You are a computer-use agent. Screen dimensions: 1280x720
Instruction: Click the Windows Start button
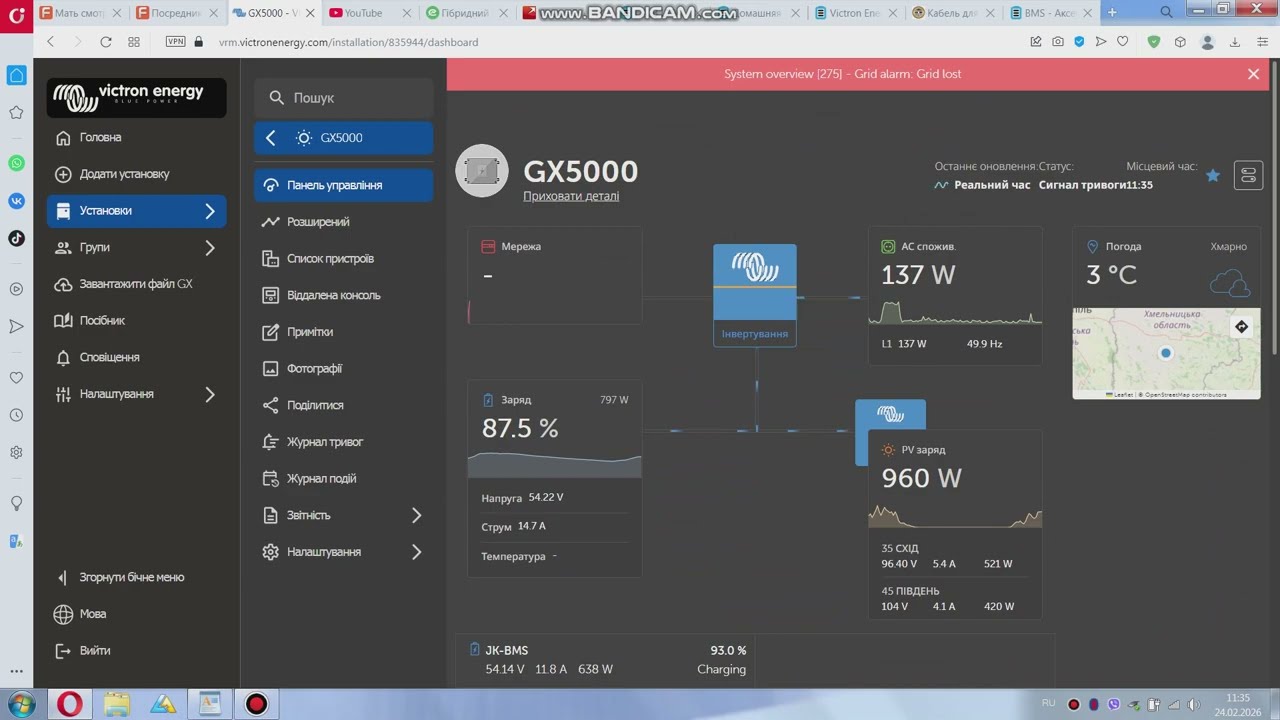(20, 704)
